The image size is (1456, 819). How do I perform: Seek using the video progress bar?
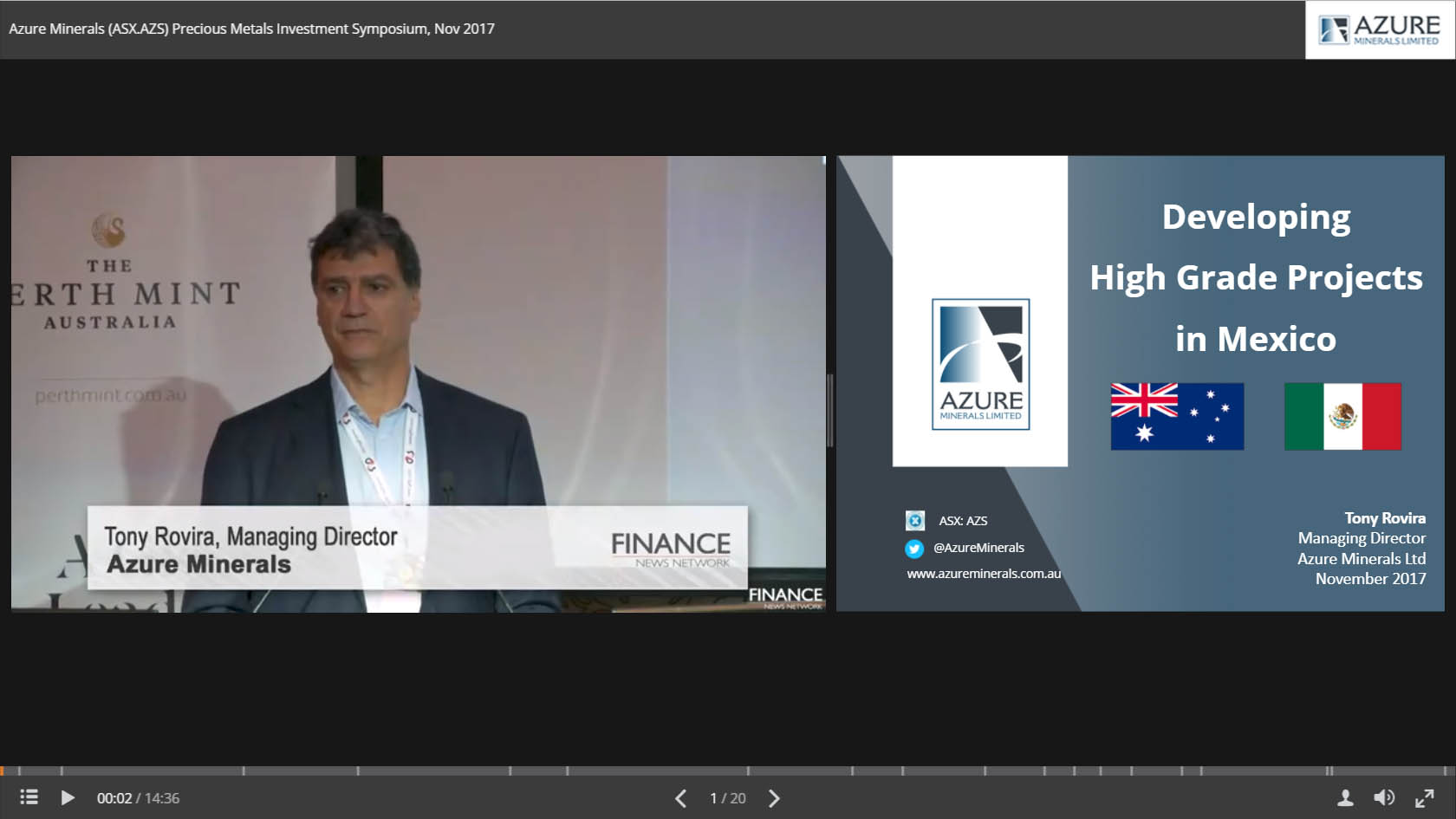click(x=728, y=770)
